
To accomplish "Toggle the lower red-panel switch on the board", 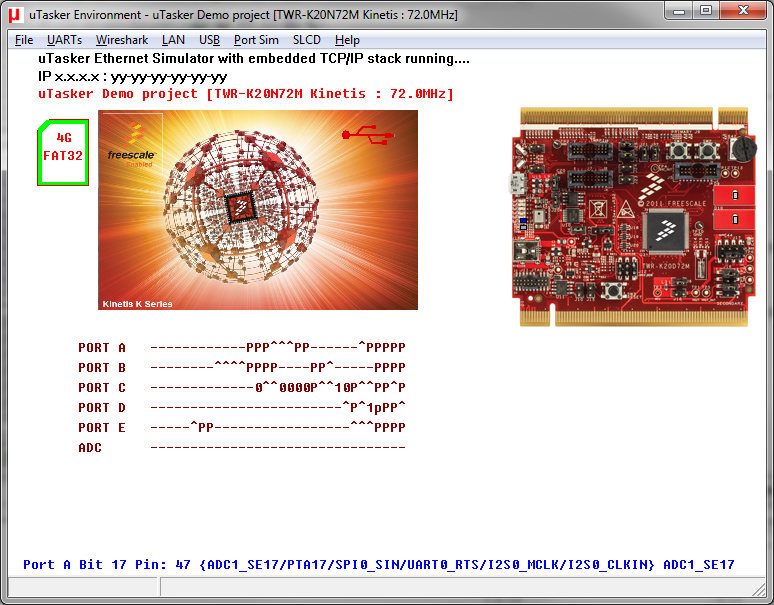I will pyautogui.click(x=735, y=219).
